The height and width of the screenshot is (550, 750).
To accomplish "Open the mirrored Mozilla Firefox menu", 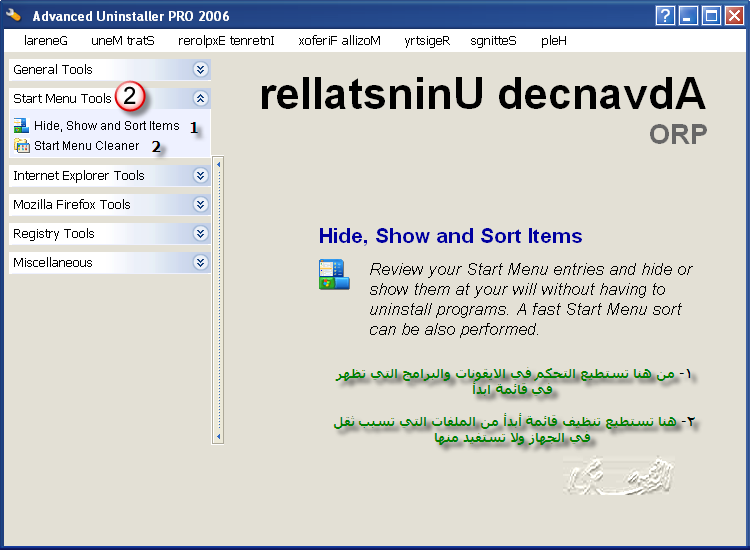I will [339, 41].
